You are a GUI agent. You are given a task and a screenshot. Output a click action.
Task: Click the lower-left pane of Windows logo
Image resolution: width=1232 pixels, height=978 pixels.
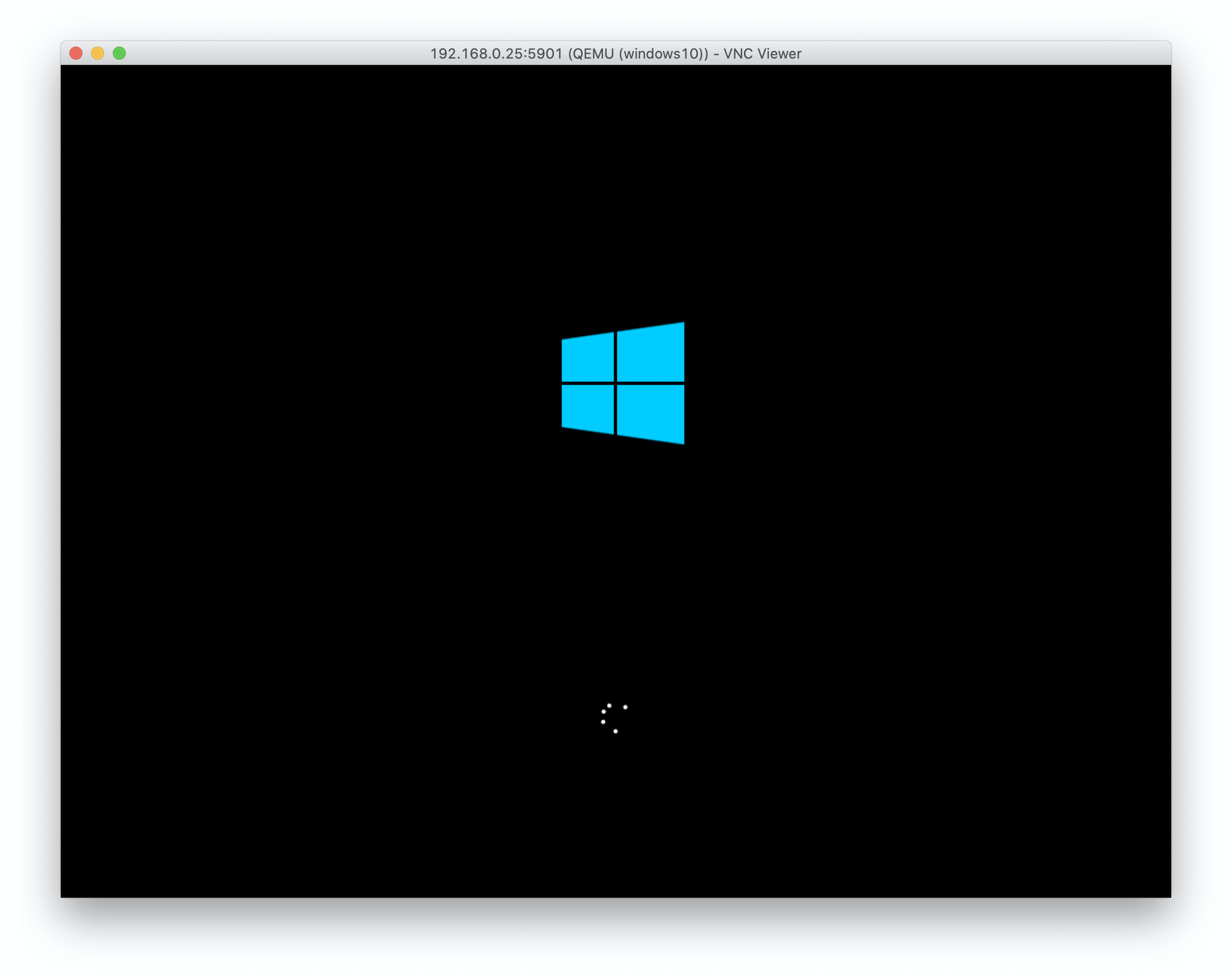(x=587, y=408)
